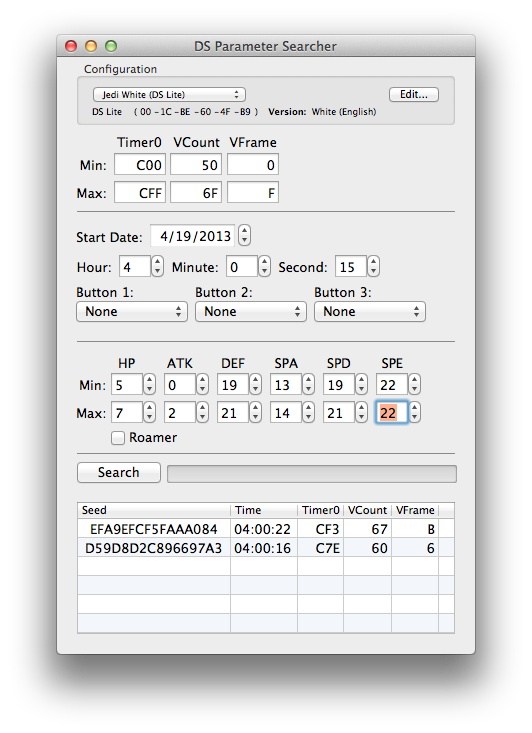Click the HP Min stepper

click(x=149, y=385)
